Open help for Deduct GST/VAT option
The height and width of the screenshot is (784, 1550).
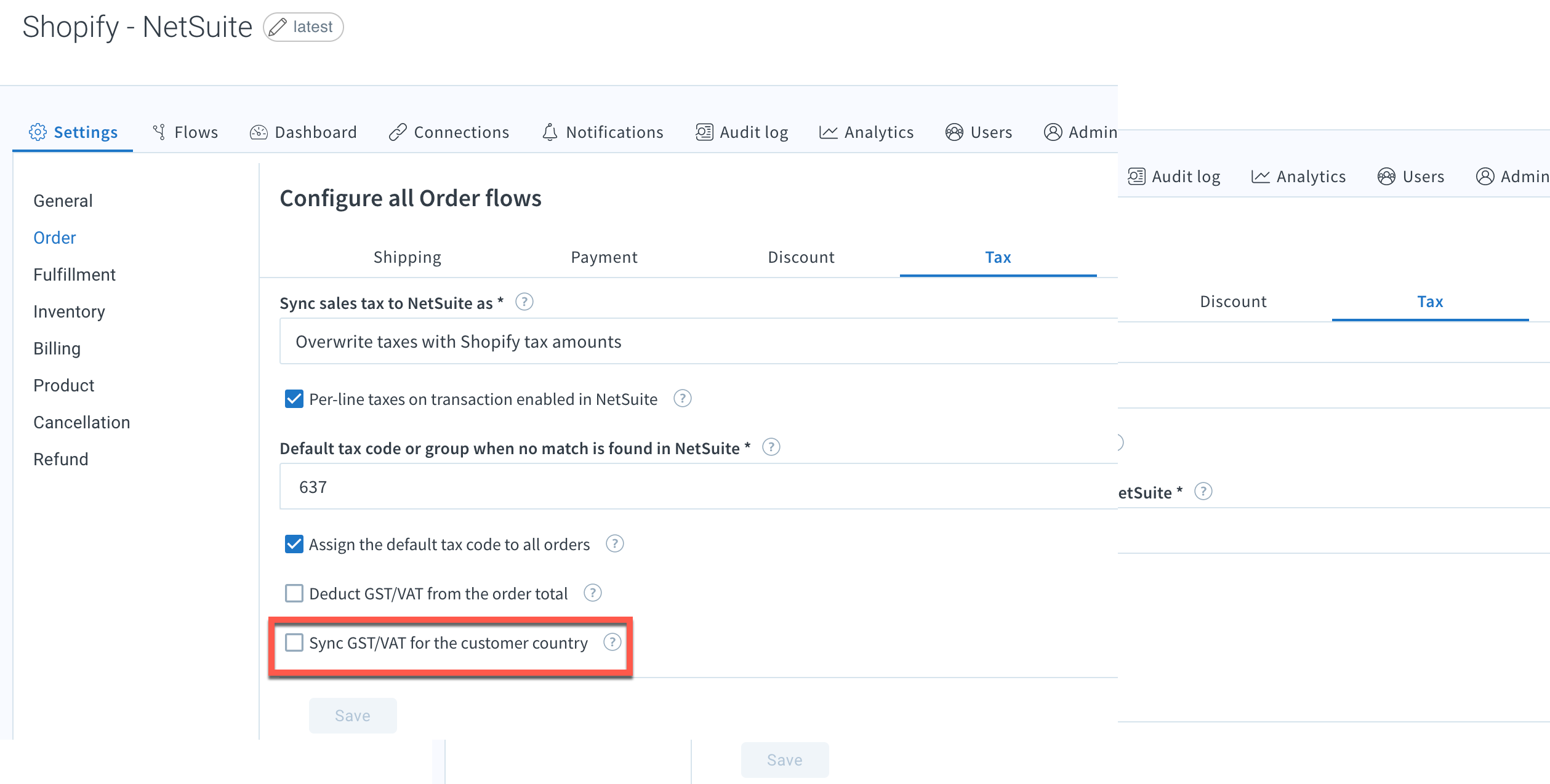pos(593,593)
